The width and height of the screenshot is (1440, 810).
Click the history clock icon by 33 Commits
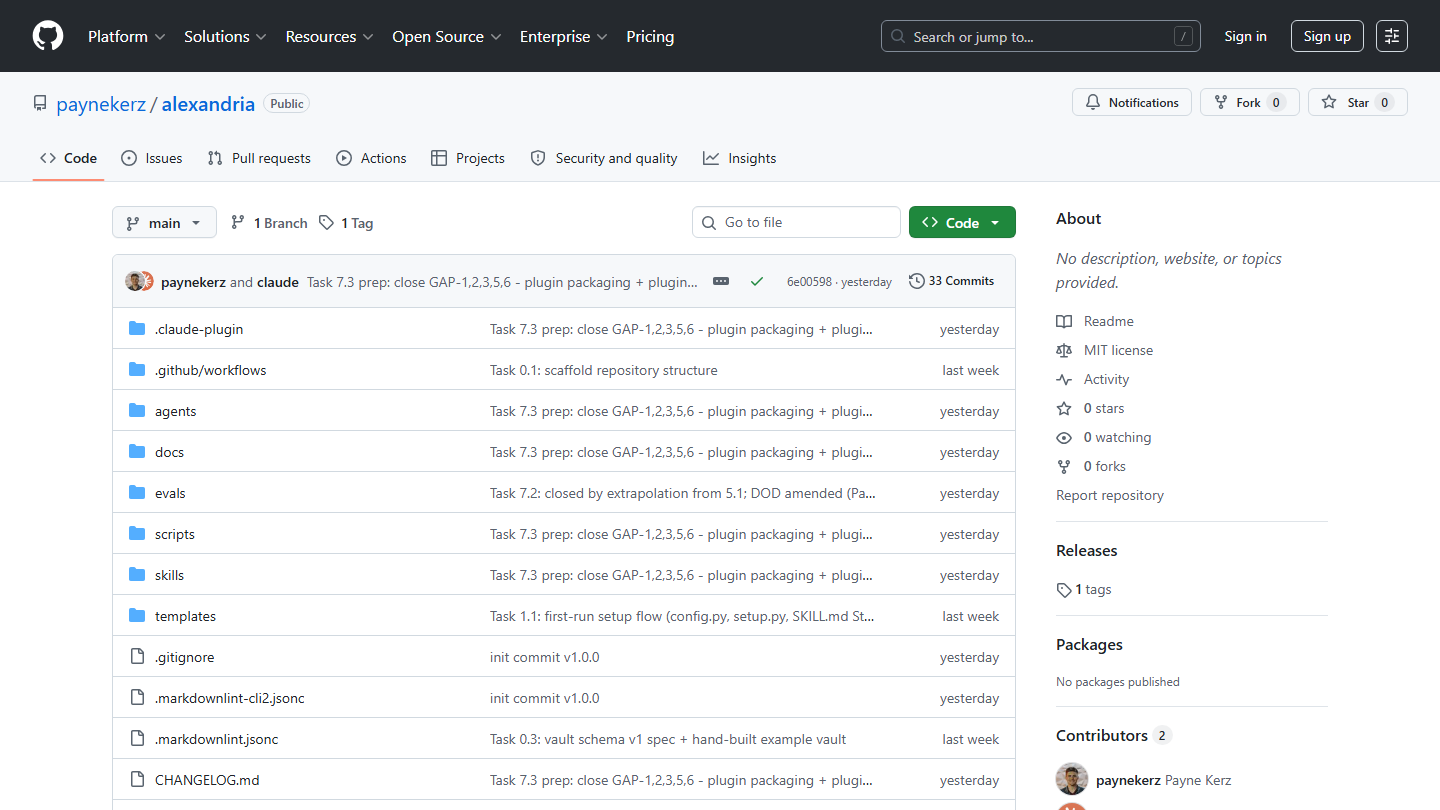(x=916, y=281)
